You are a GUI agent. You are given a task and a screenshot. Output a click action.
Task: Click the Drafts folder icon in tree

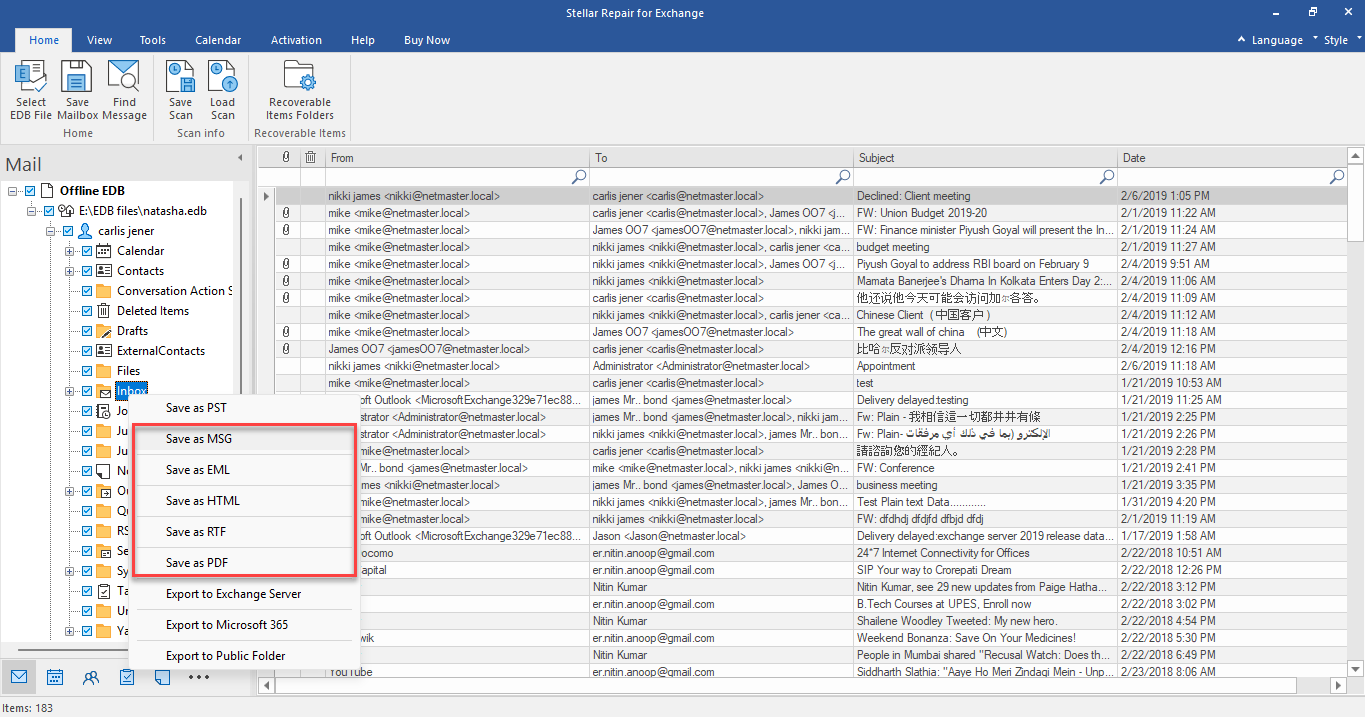click(104, 331)
